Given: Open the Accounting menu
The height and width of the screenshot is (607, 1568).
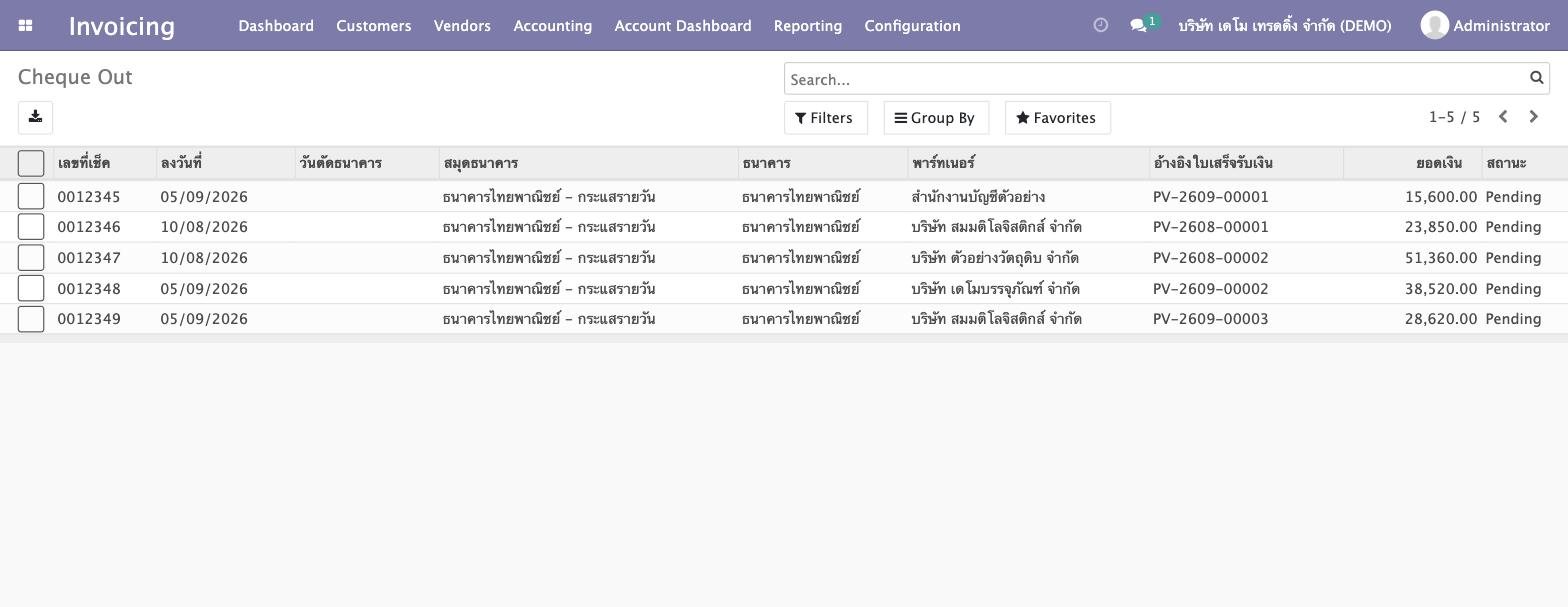Looking at the screenshot, I should [x=553, y=26].
